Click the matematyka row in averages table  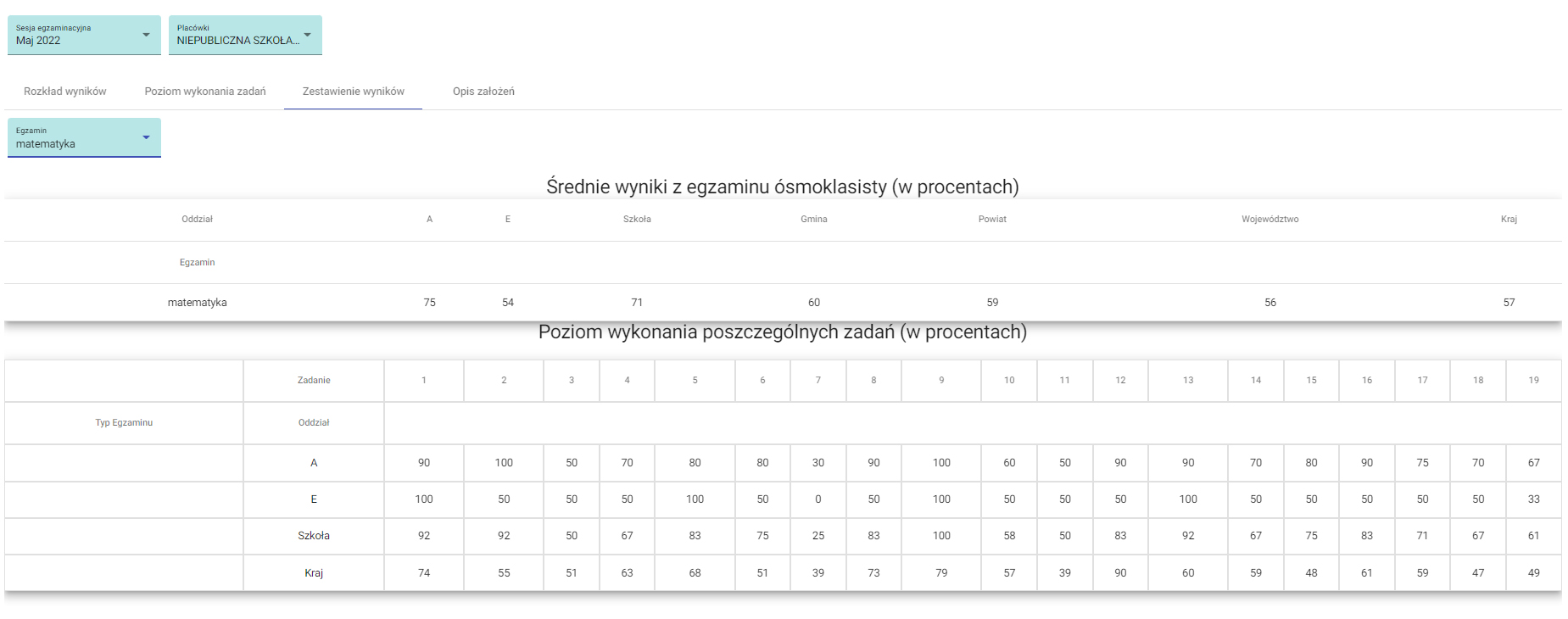click(x=783, y=303)
